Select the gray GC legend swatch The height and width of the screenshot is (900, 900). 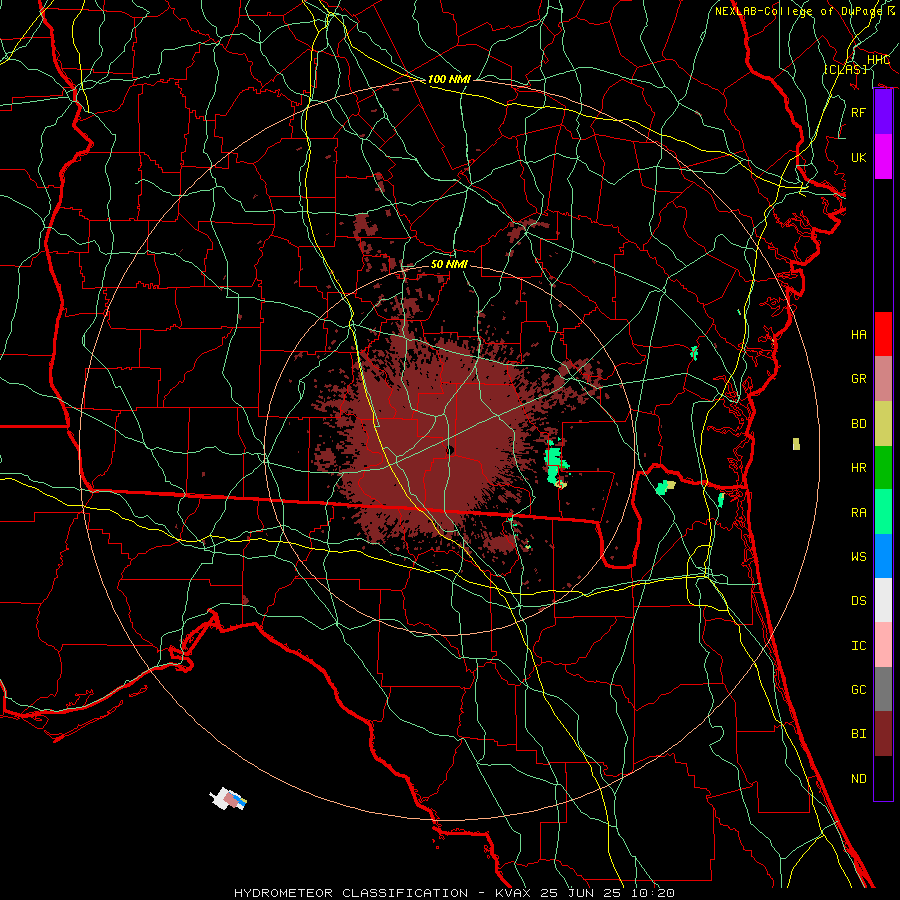pyautogui.click(x=883, y=689)
